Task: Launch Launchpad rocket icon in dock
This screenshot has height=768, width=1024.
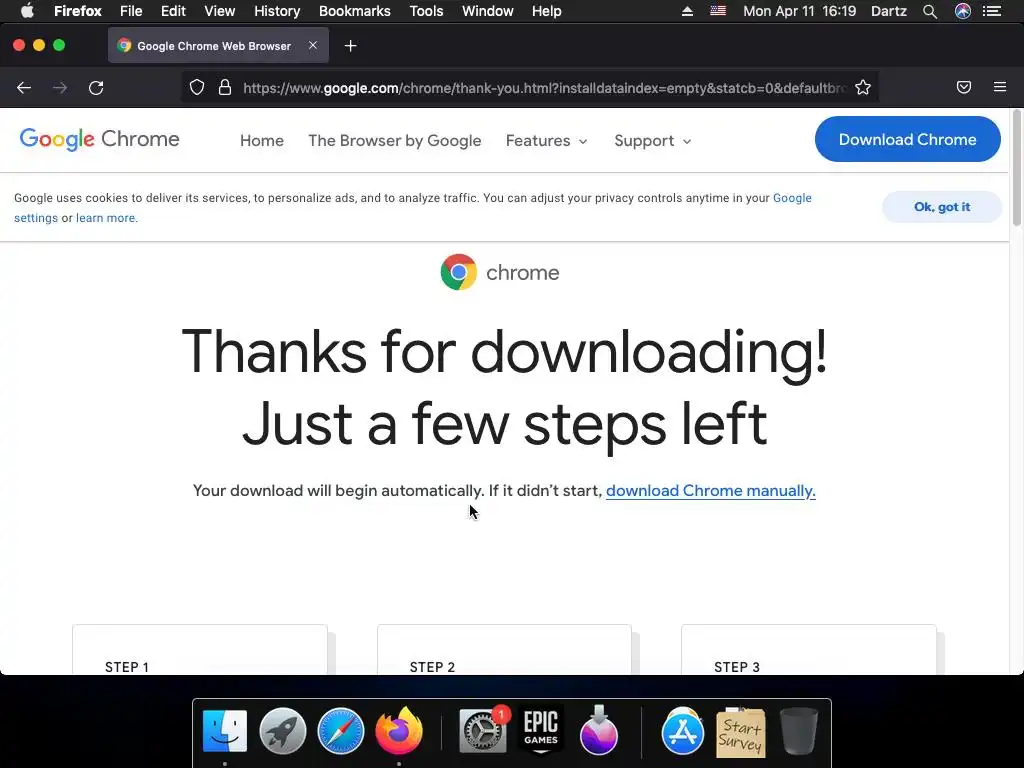Action: tap(283, 731)
